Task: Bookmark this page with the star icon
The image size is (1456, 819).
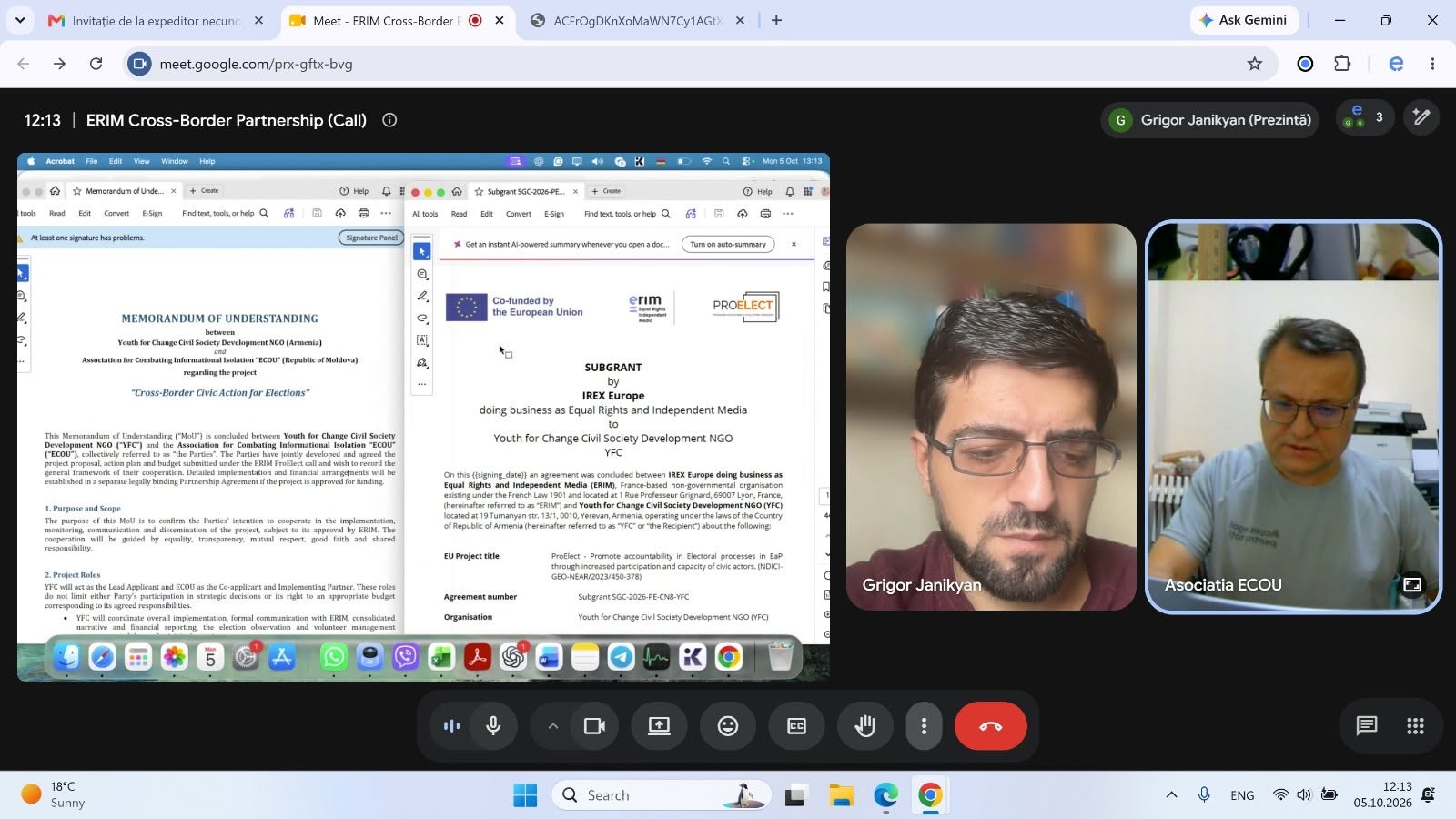Action: (x=1255, y=64)
